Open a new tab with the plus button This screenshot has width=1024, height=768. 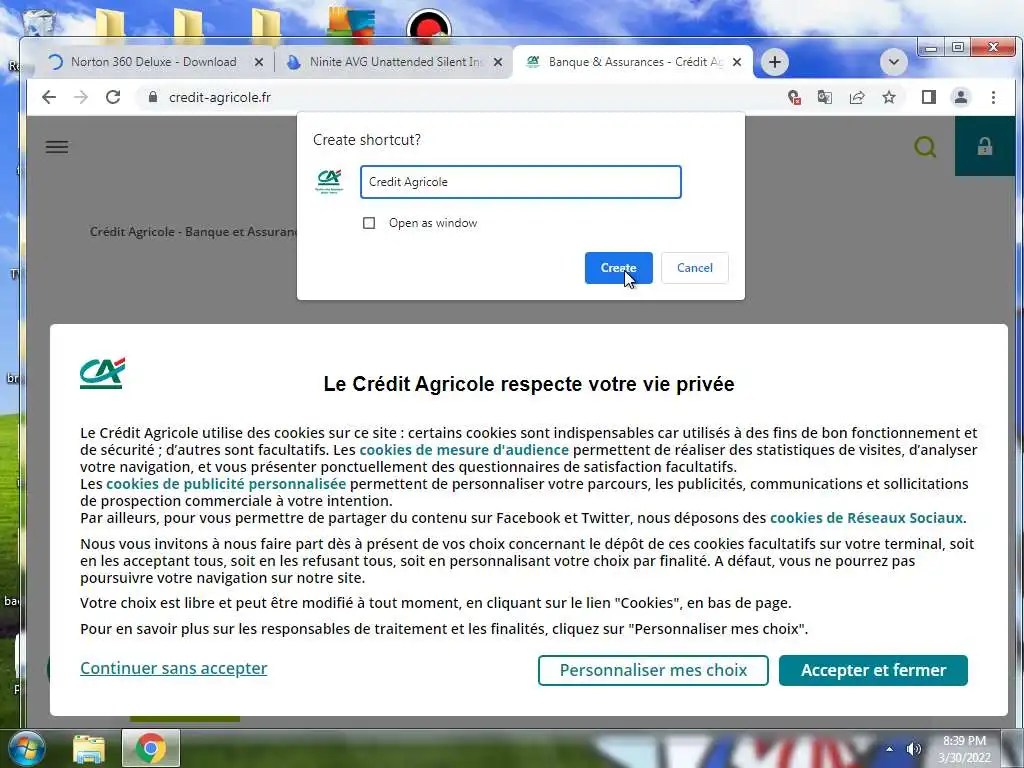point(775,62)
